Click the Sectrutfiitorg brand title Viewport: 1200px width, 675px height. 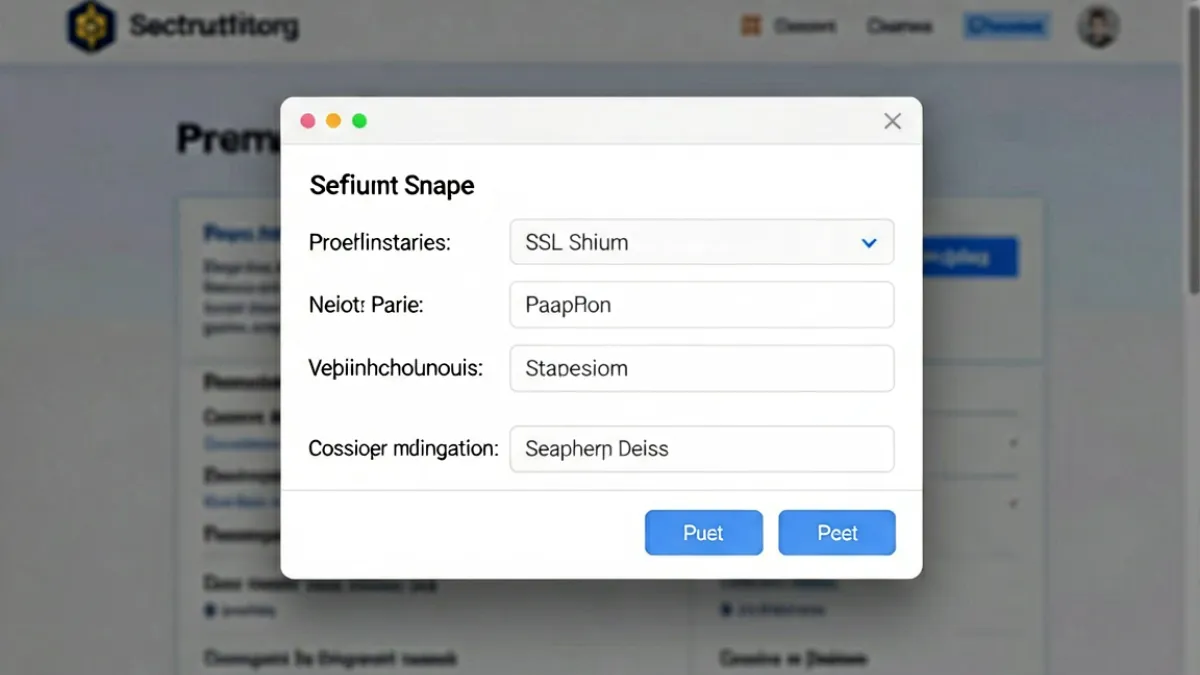tap(214, 26)
